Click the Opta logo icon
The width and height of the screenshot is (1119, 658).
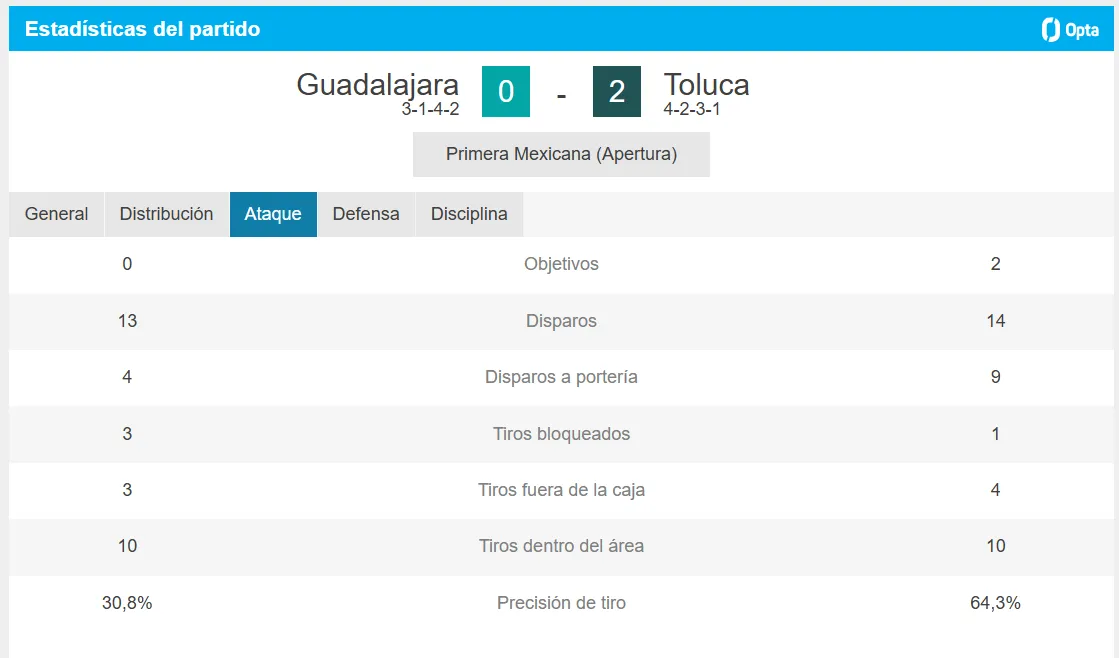point(1070,29)
